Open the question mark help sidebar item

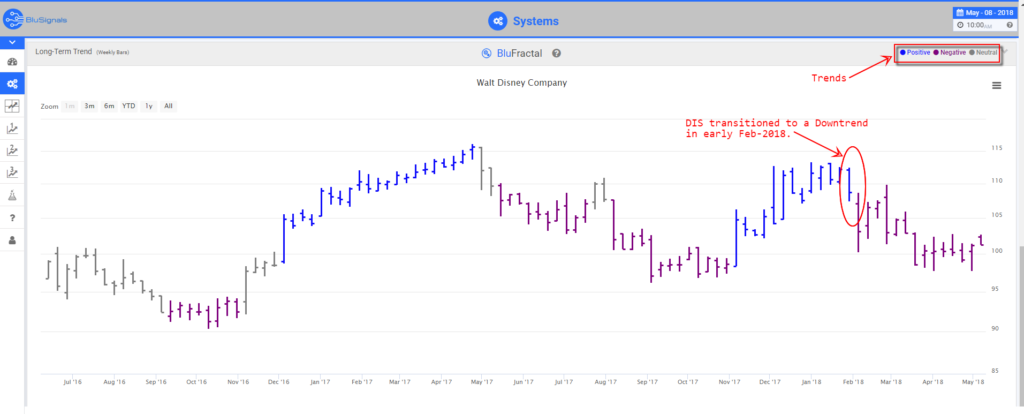[12, 217]
